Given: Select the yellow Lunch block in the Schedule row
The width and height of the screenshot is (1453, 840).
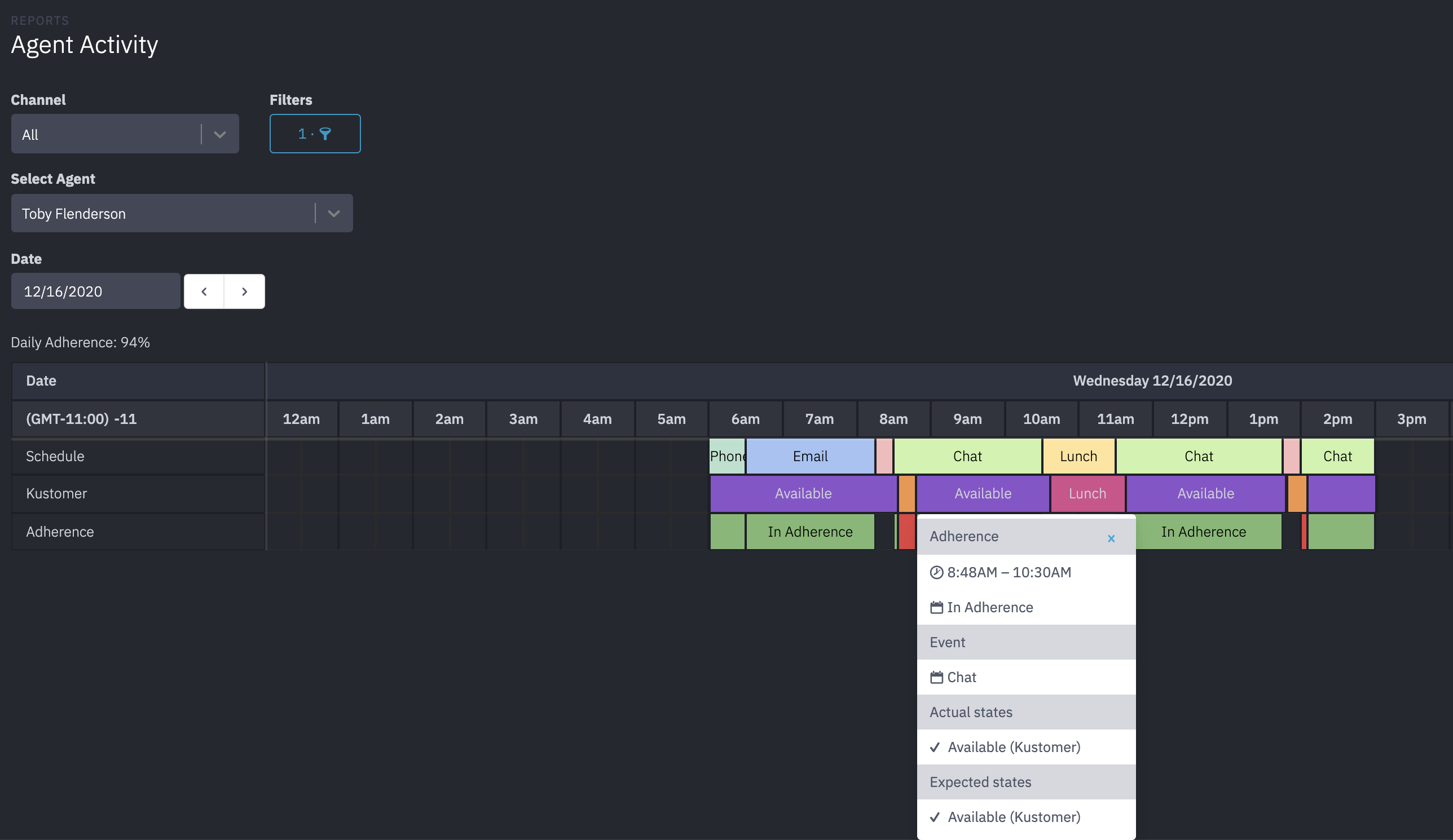Looking at the screenshot, I should pos(1078,456).
